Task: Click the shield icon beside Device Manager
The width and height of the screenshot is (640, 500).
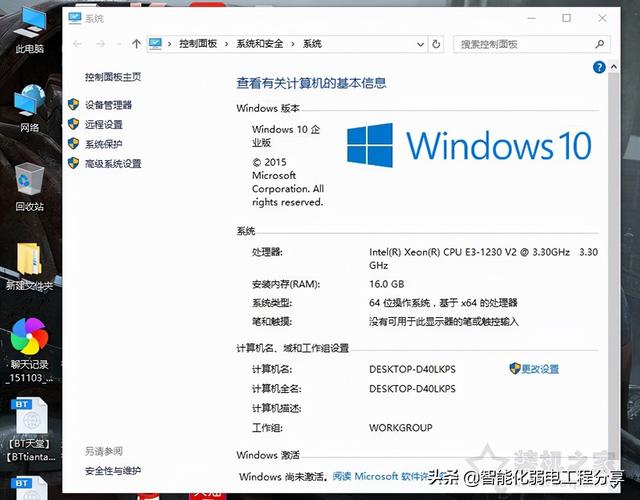Action: pyautogui.click(x=73, y=104)
